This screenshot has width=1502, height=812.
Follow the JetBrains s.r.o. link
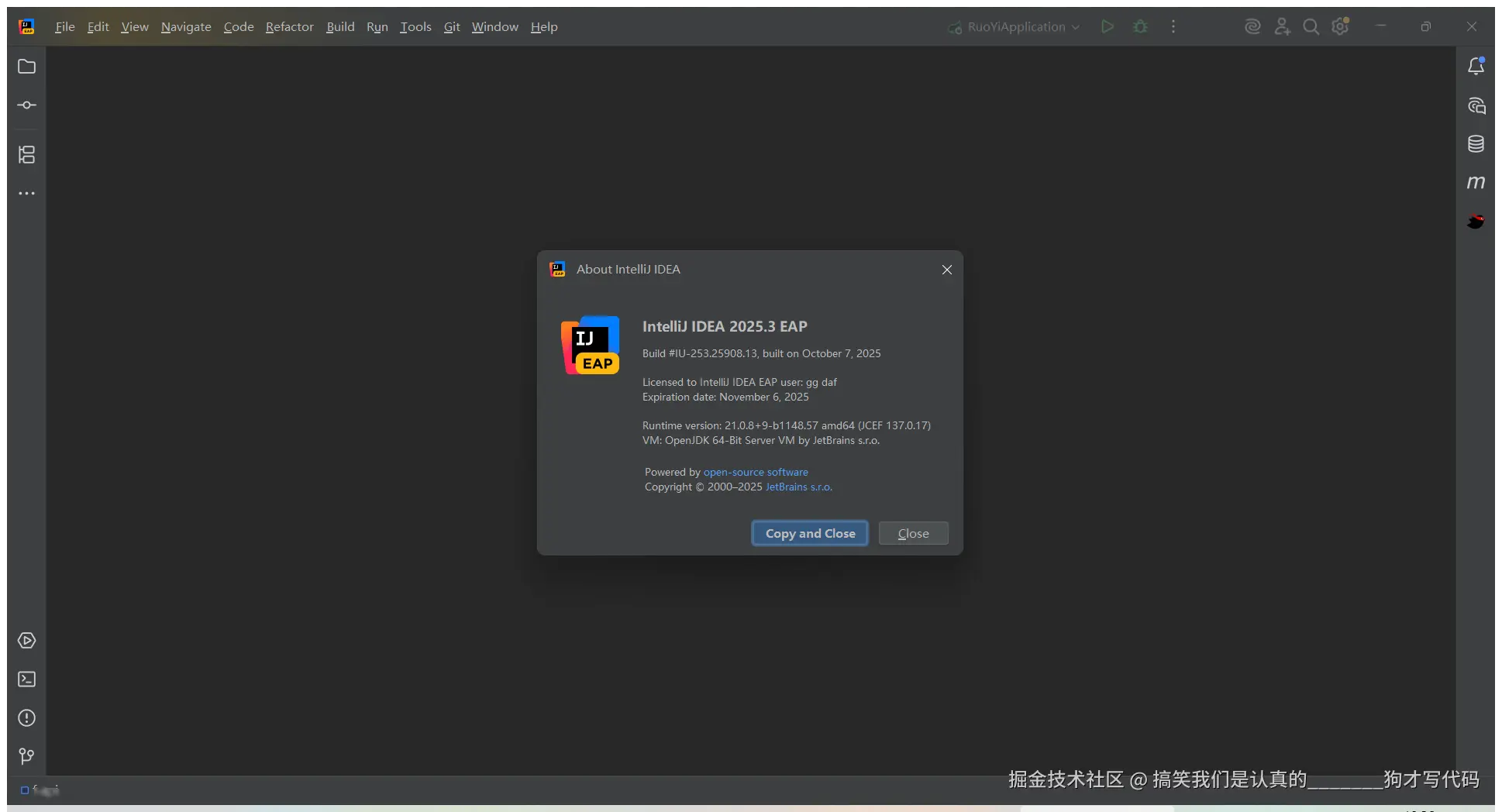click(x=799, y=487)
